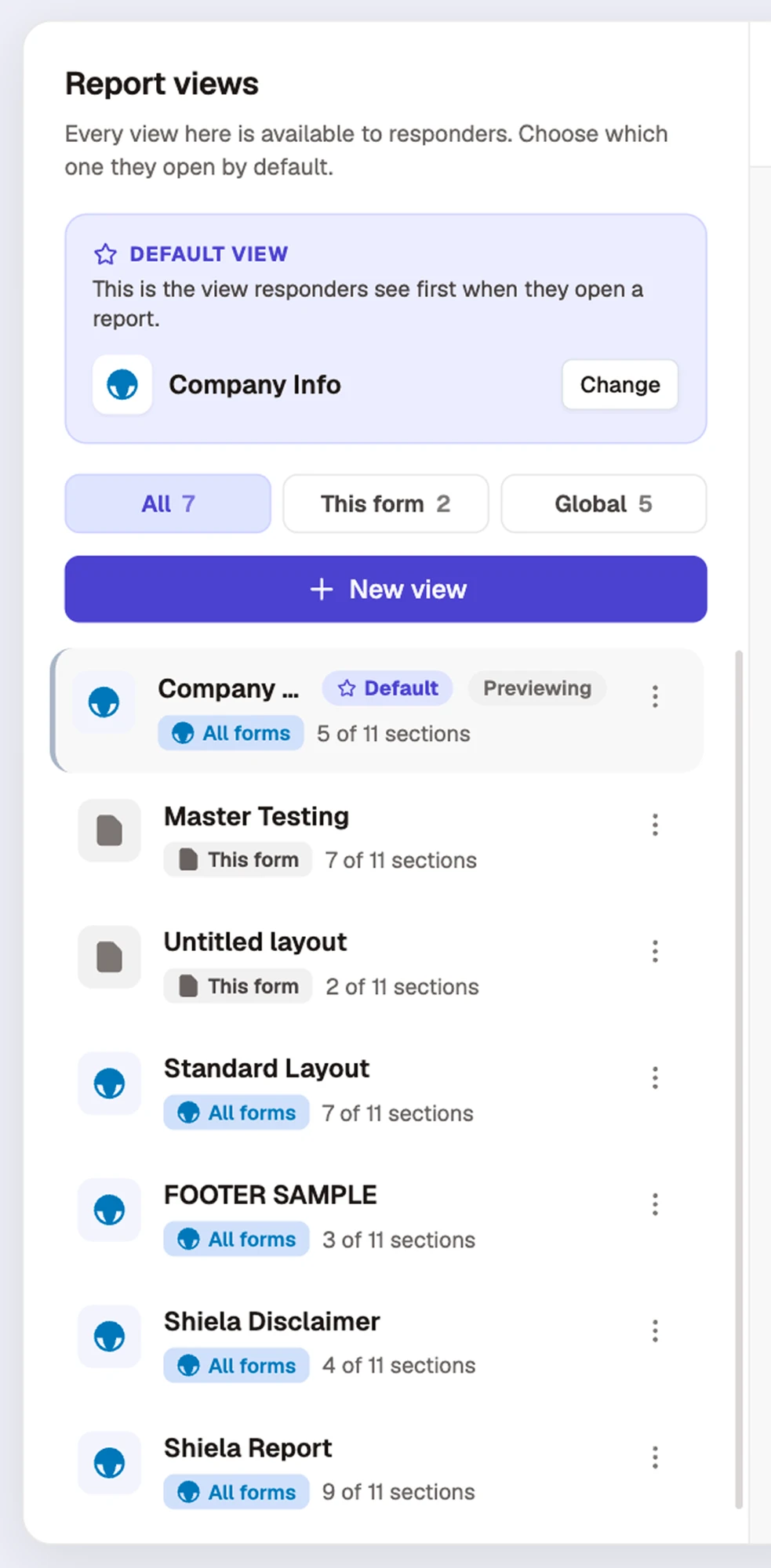This screenshot has height=1568, width=771.
Task: Switch to the Global 5 tab
Action: 604,503
